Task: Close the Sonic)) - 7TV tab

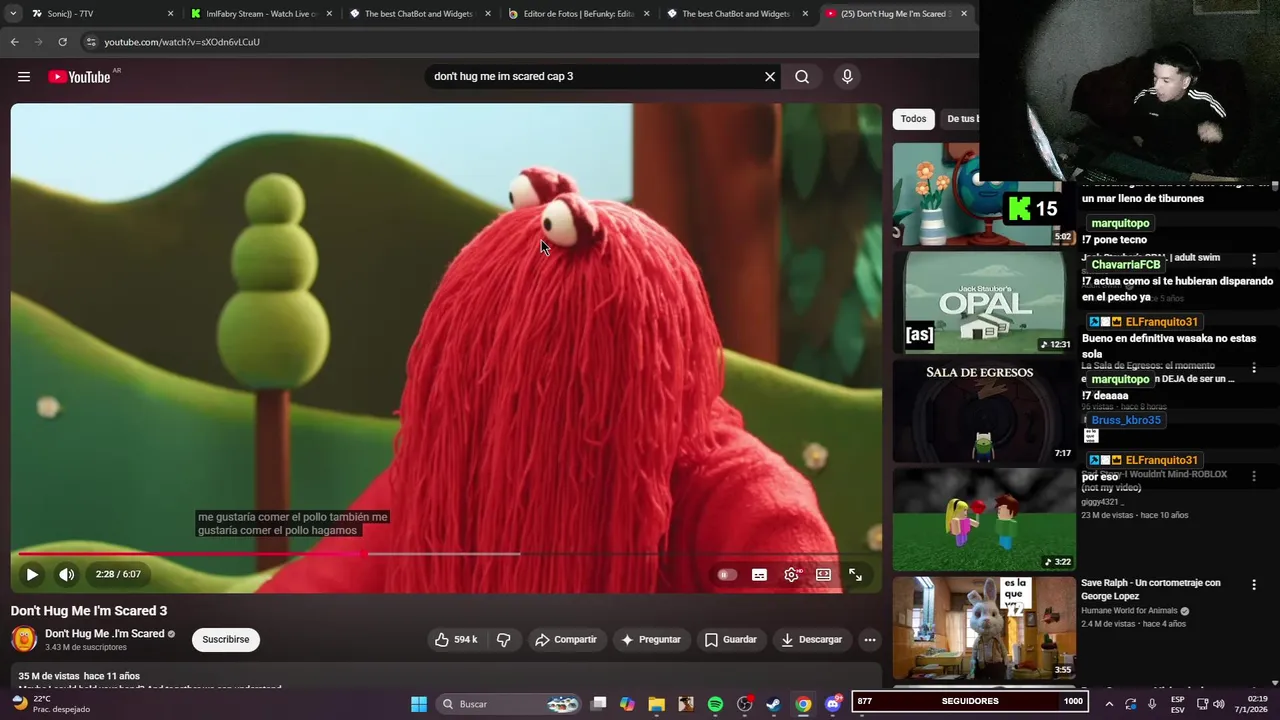Action: coord(170,14)
